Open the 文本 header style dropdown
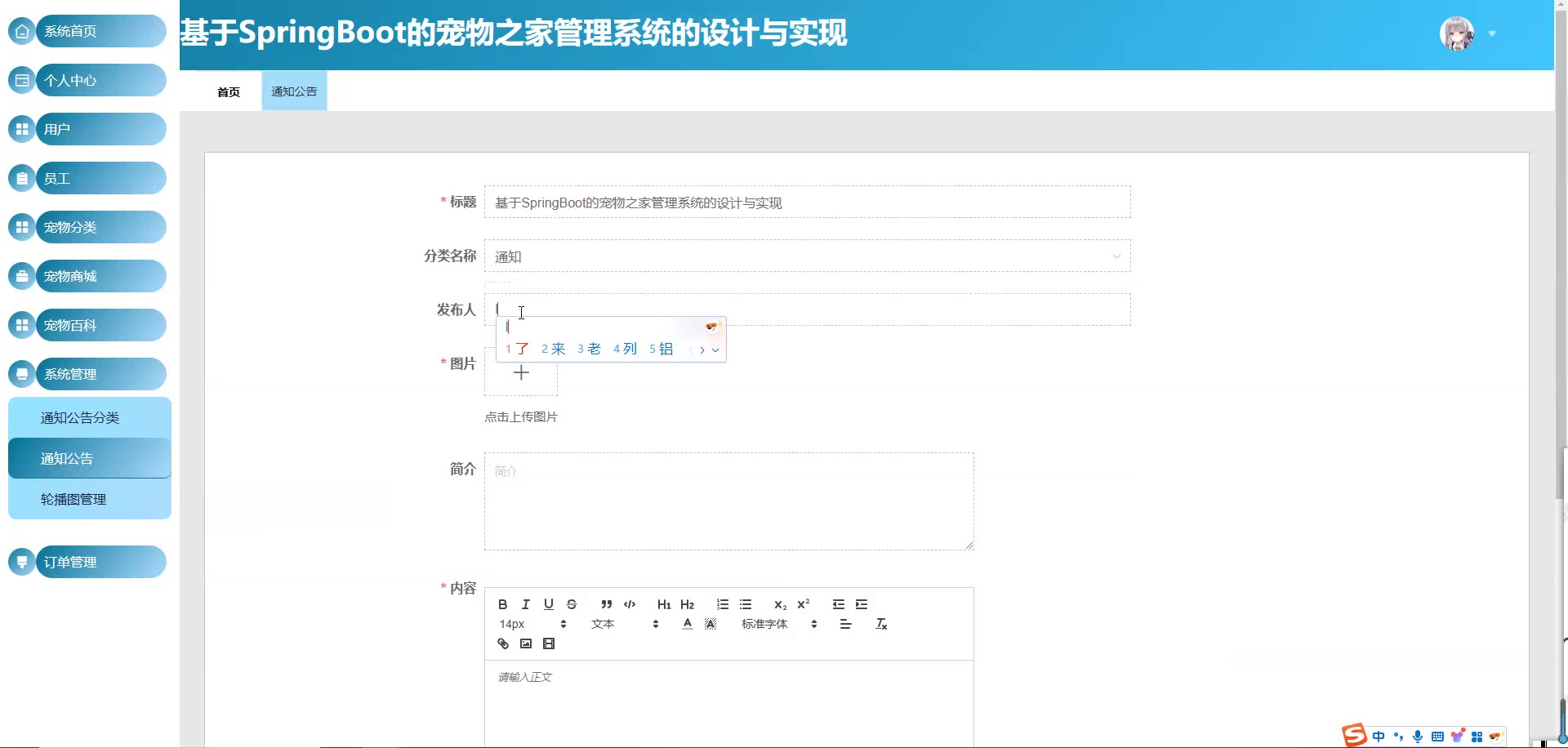Image resolution: width=1568 pixels, height=748 pixels. 625,624
